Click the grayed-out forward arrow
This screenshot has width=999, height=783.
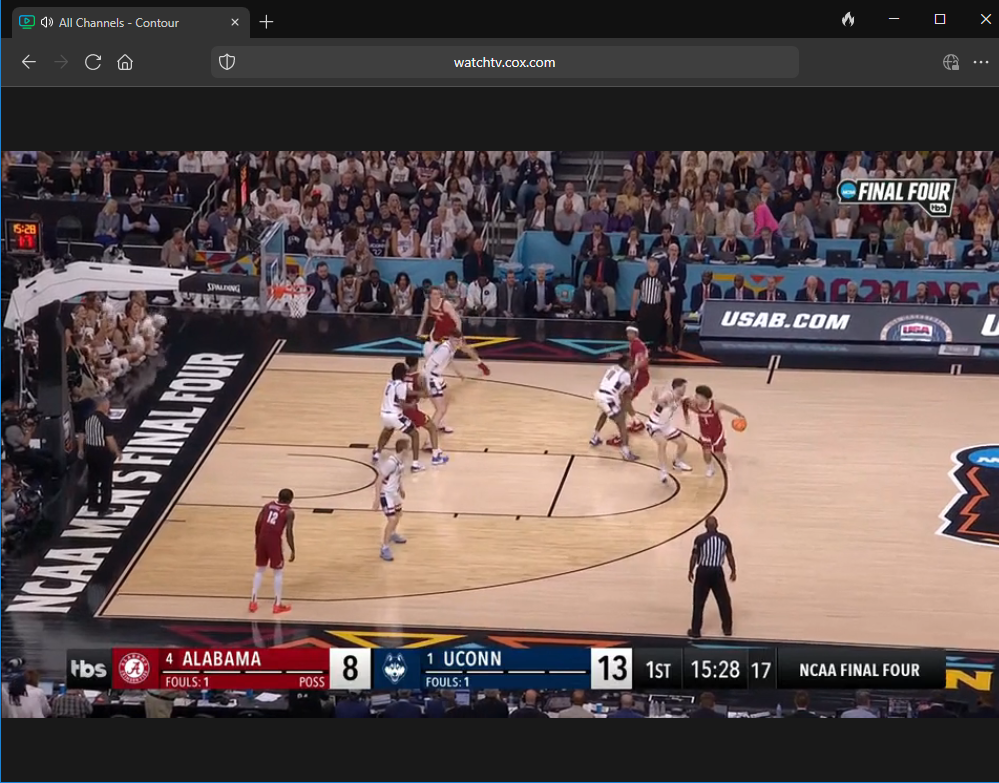pyautogui.click(x=61, y=62)
